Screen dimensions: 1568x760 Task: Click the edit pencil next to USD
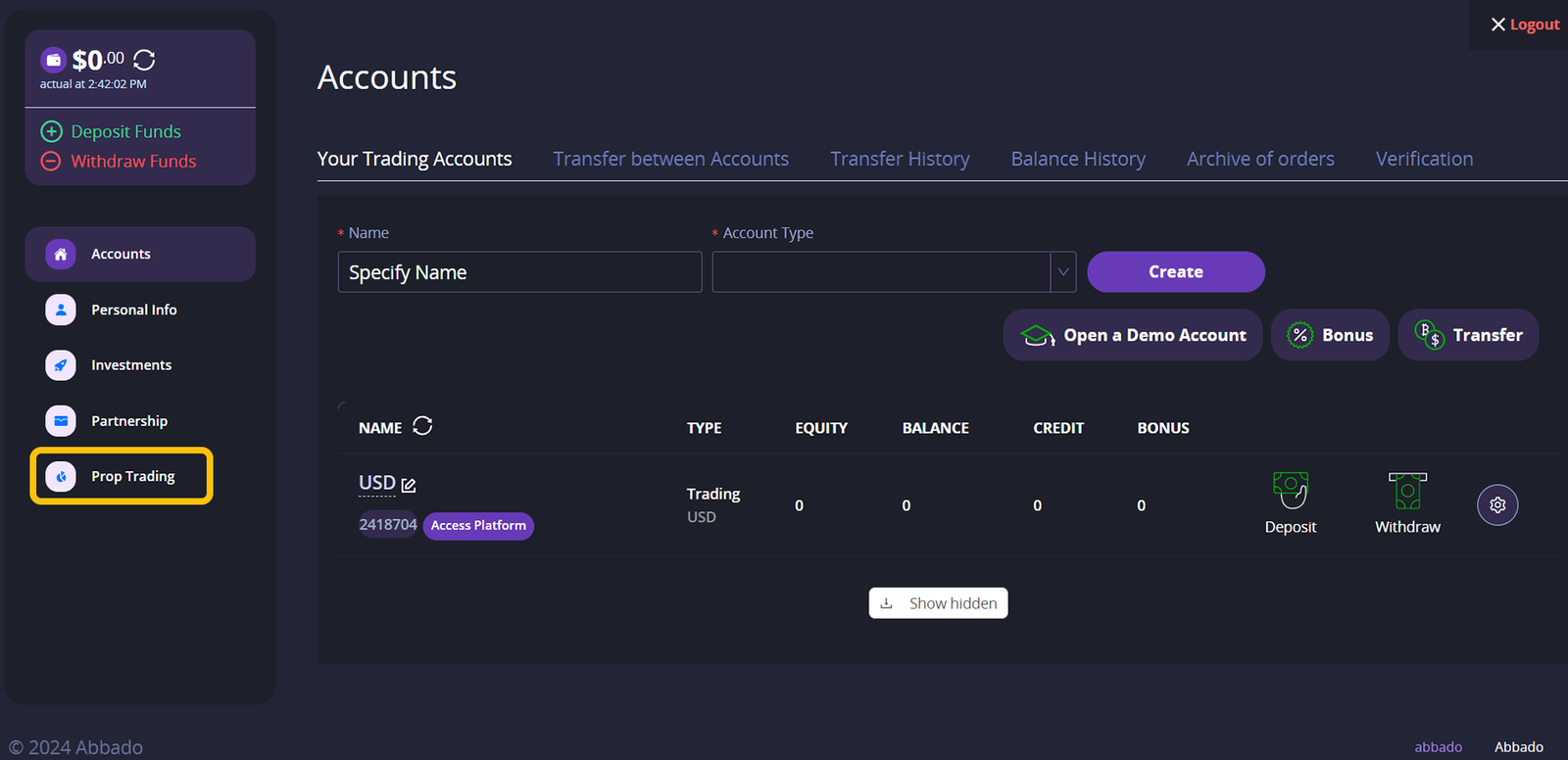(x=409, y=485)
